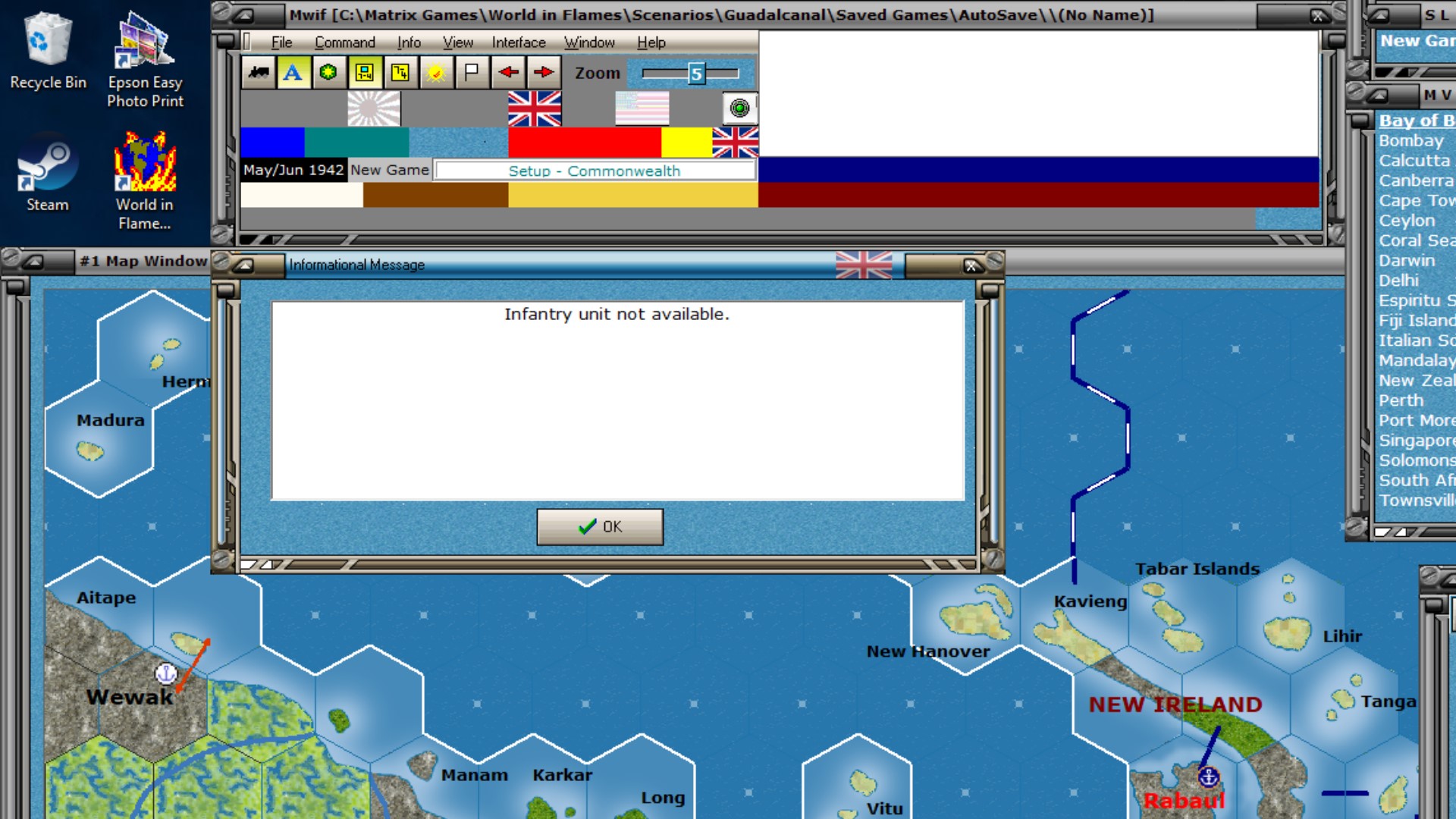Click the red left arrow toolbar button
This screenshot has width=1456, height=819.
[508, 73]
